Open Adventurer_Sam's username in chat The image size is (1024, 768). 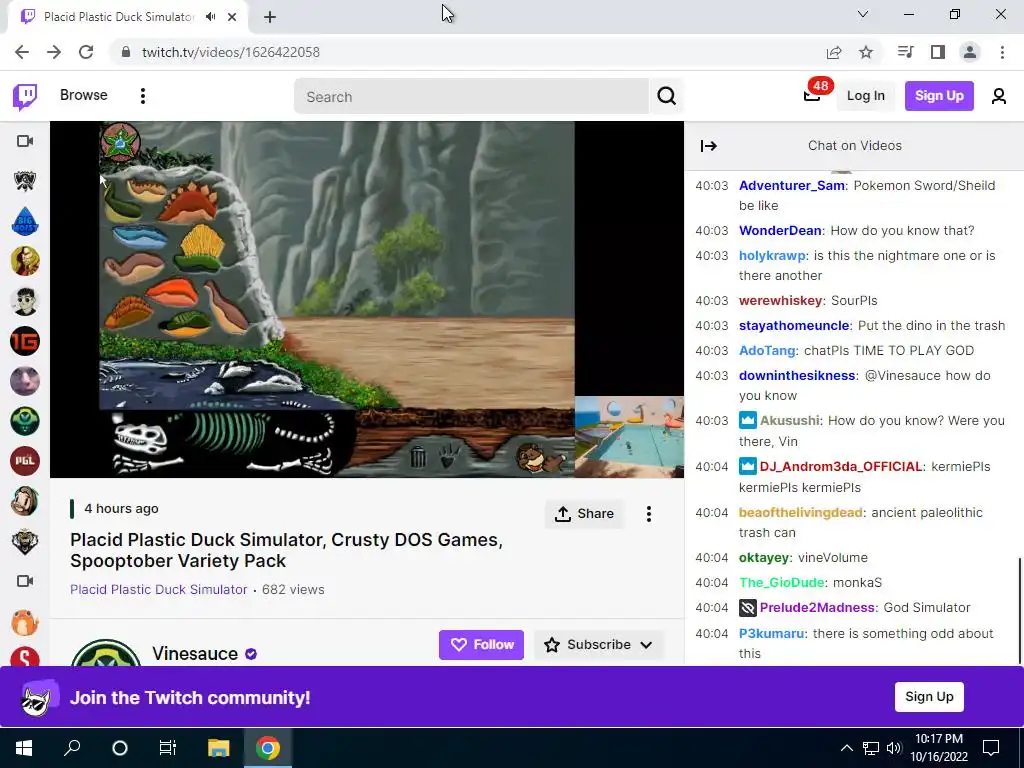coord(792,185)
